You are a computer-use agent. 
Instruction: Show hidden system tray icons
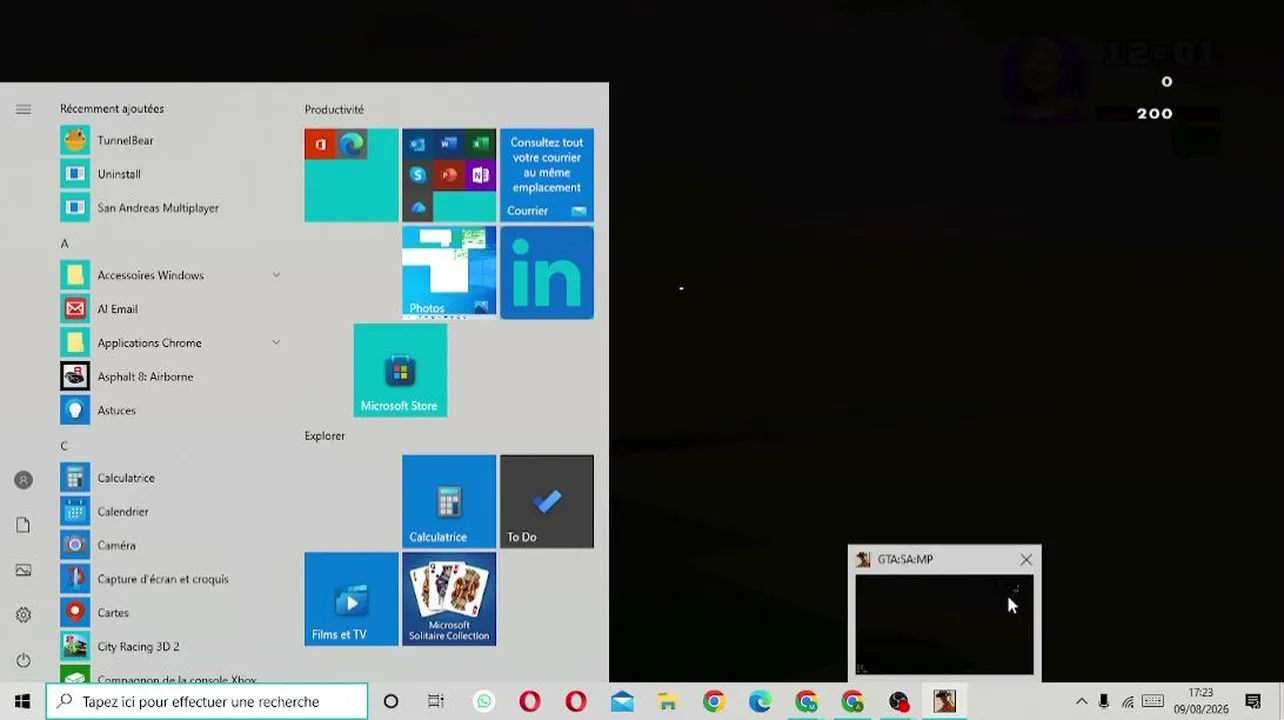tap(1081, 702)
